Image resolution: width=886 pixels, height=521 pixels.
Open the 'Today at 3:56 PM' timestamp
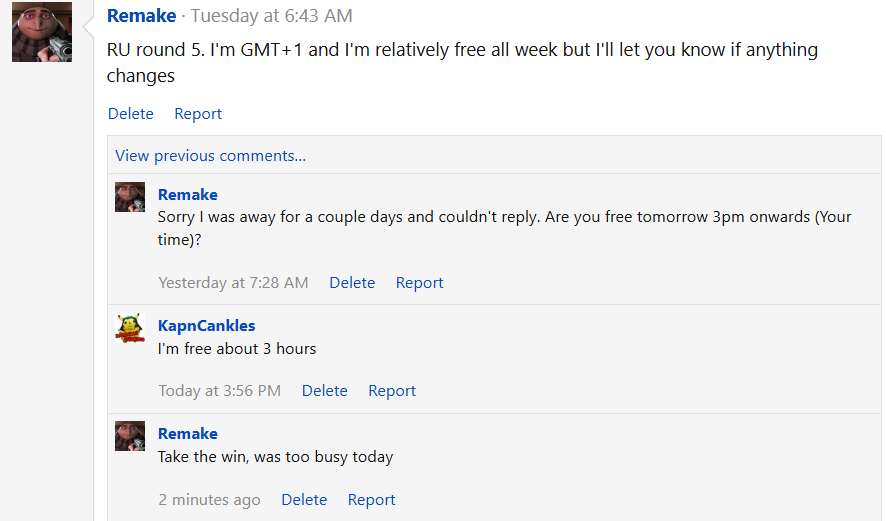pos(219,390)
